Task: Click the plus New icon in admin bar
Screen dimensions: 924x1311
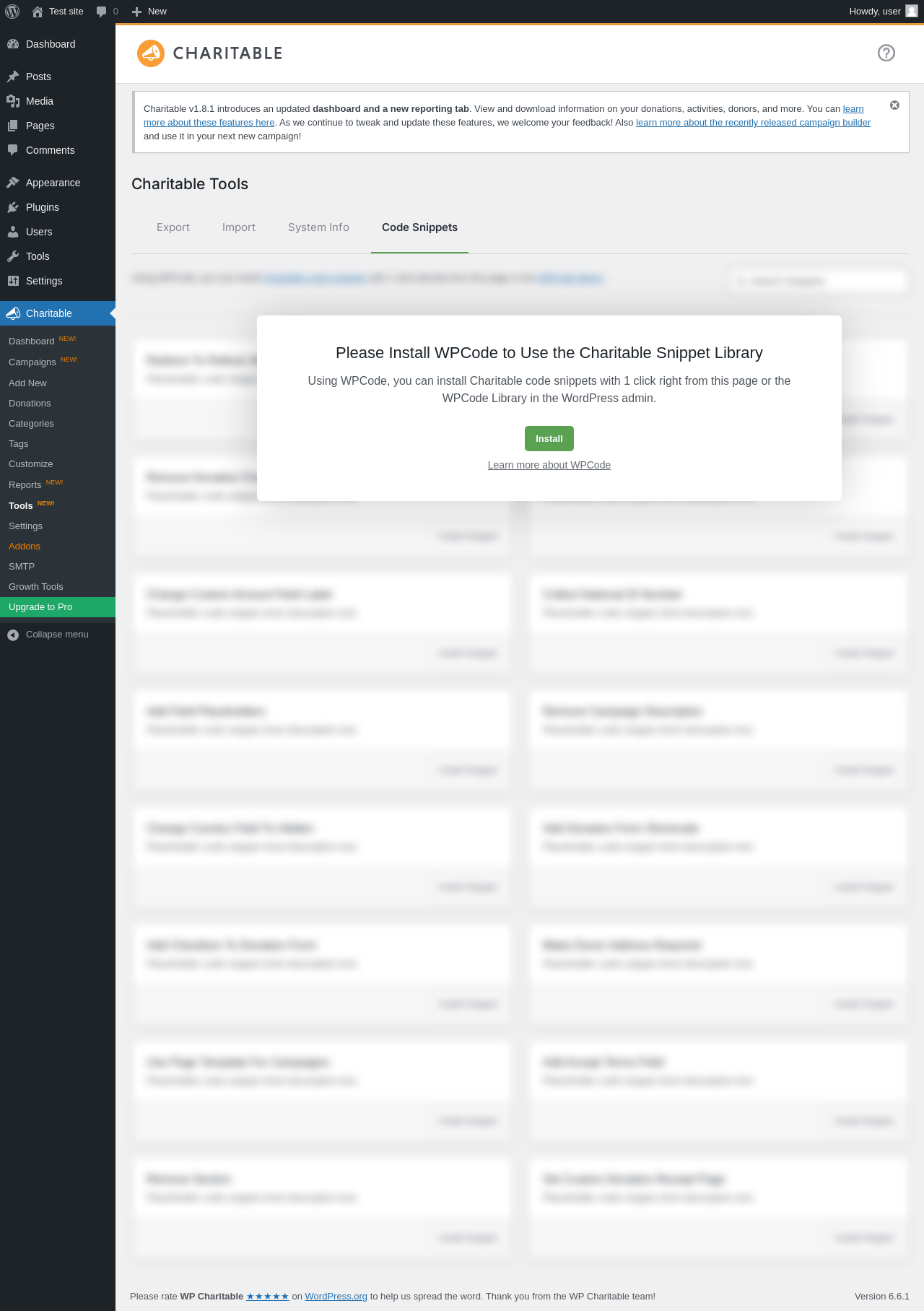Action: [136, 12]
